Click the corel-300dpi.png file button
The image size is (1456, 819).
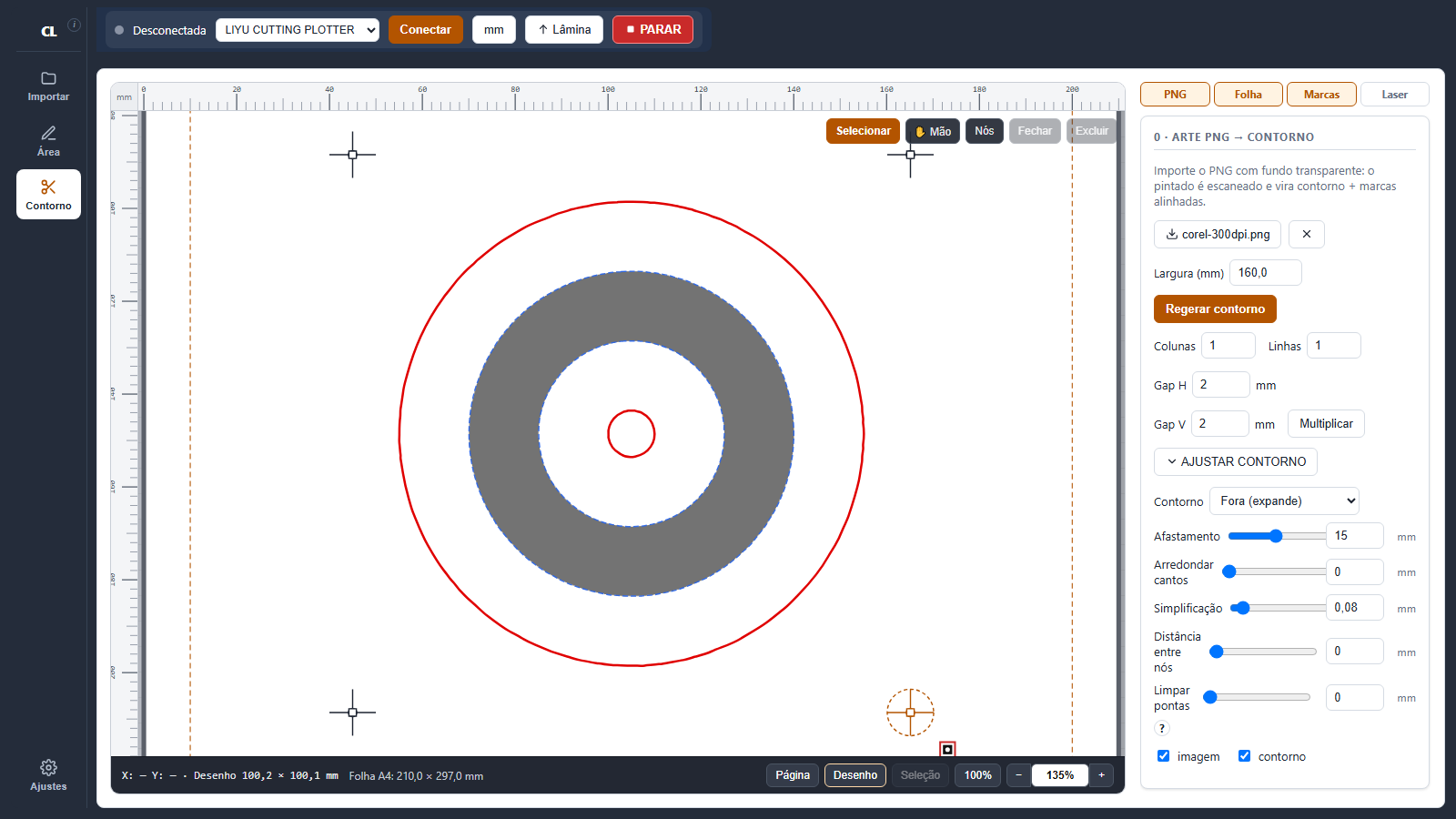point(1218,234)
